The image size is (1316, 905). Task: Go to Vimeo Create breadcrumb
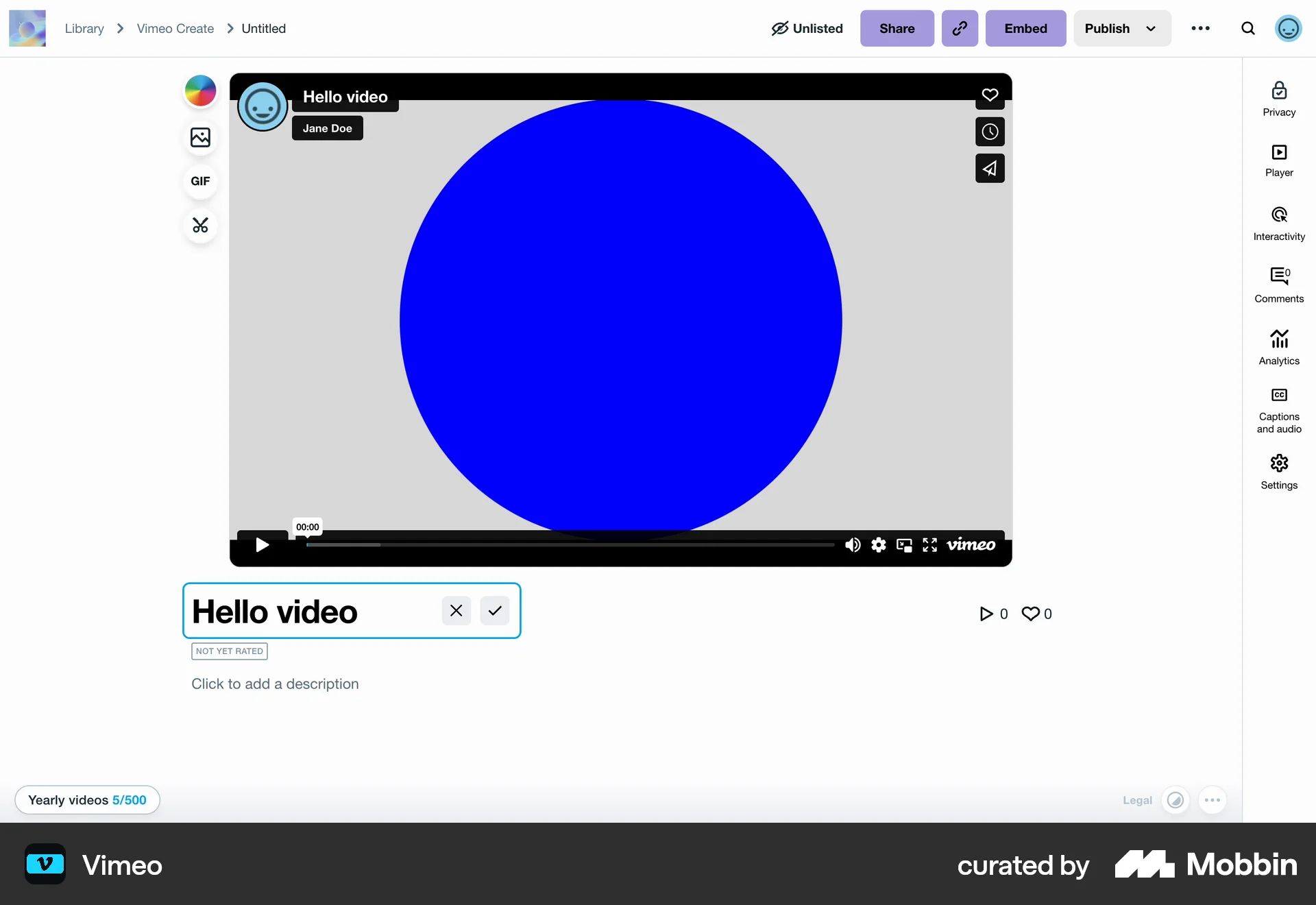click(175, 28)
